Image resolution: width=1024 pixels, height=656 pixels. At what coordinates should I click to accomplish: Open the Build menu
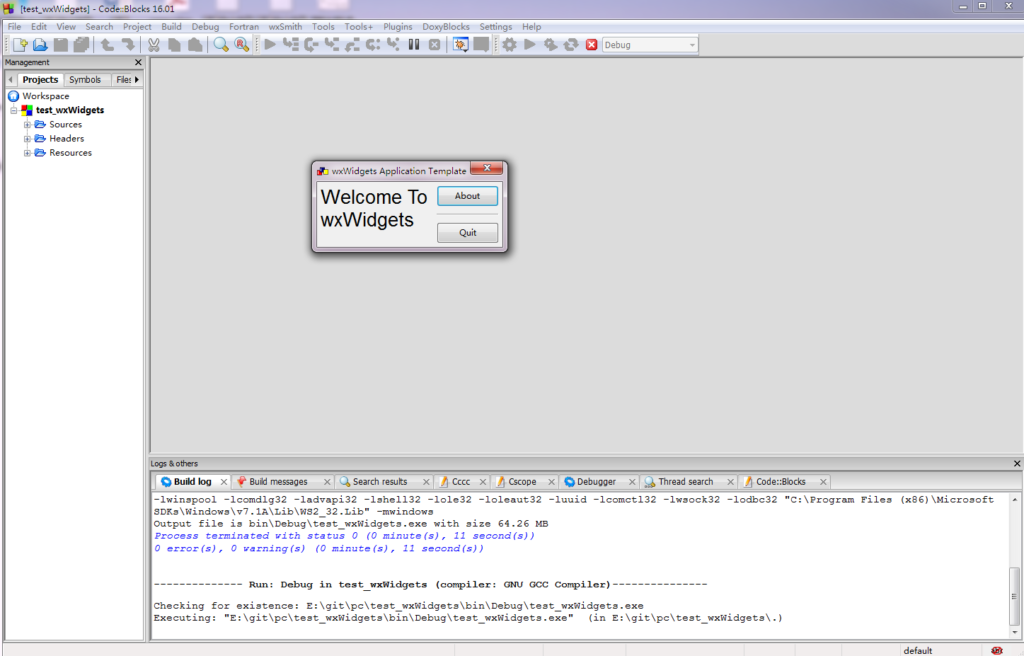(171, 27)
